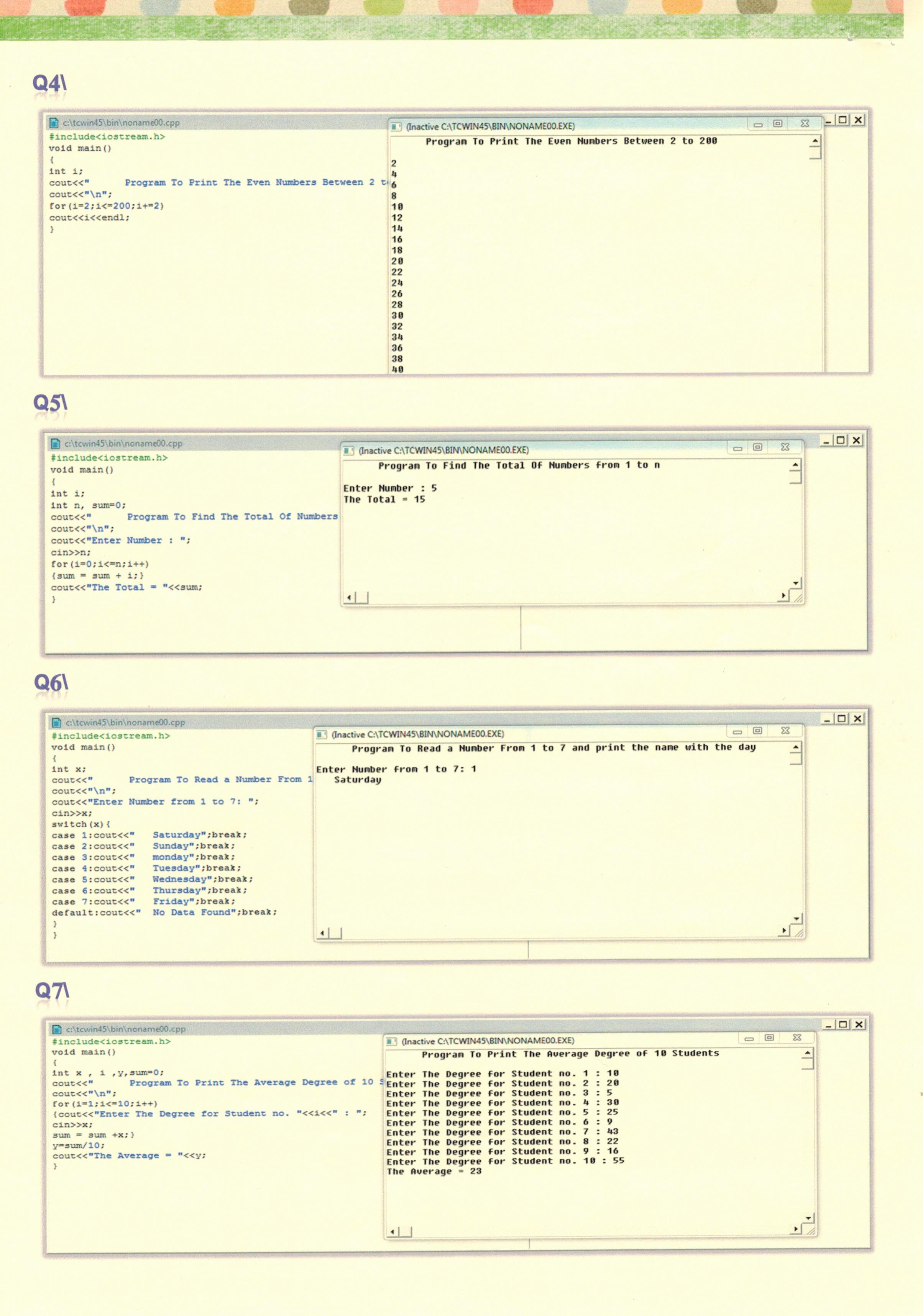Click the noname00.cpp document icon in Q7 editor
The image size is (923, 1316).
click(57, 1029)
